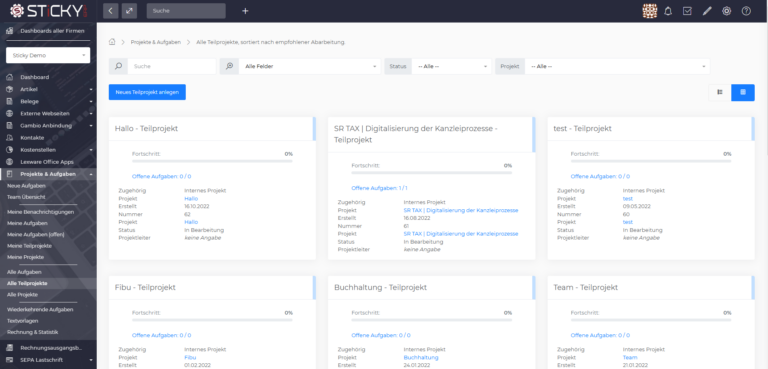Image resolution: width=768 pixels, height=369 pixels.
Task: Open settings gear icon
Action: [x=726, y=11]
